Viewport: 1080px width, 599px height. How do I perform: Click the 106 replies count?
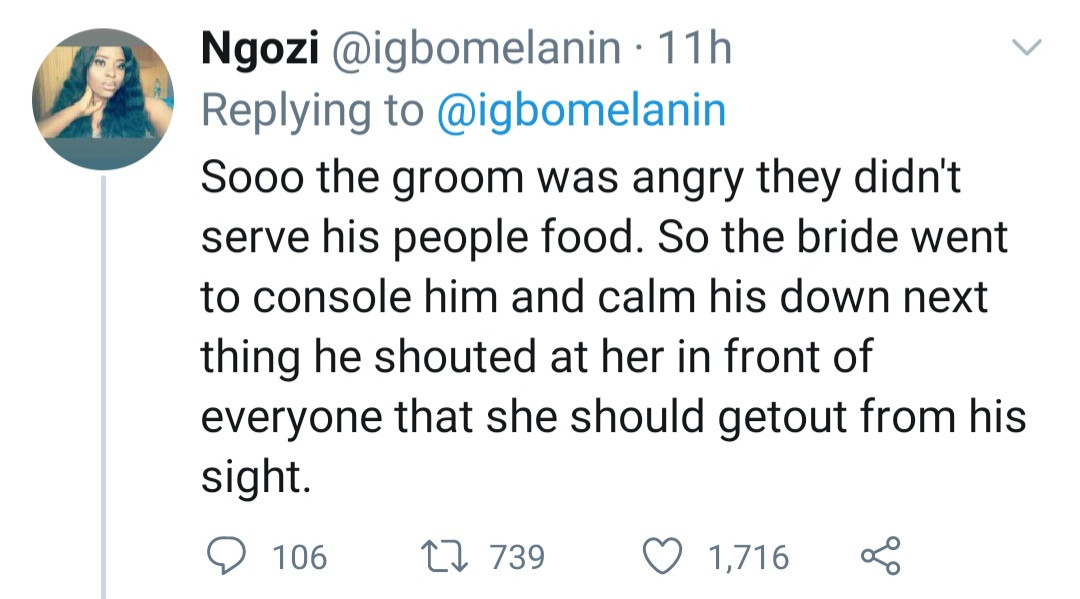tap(299, 557)
